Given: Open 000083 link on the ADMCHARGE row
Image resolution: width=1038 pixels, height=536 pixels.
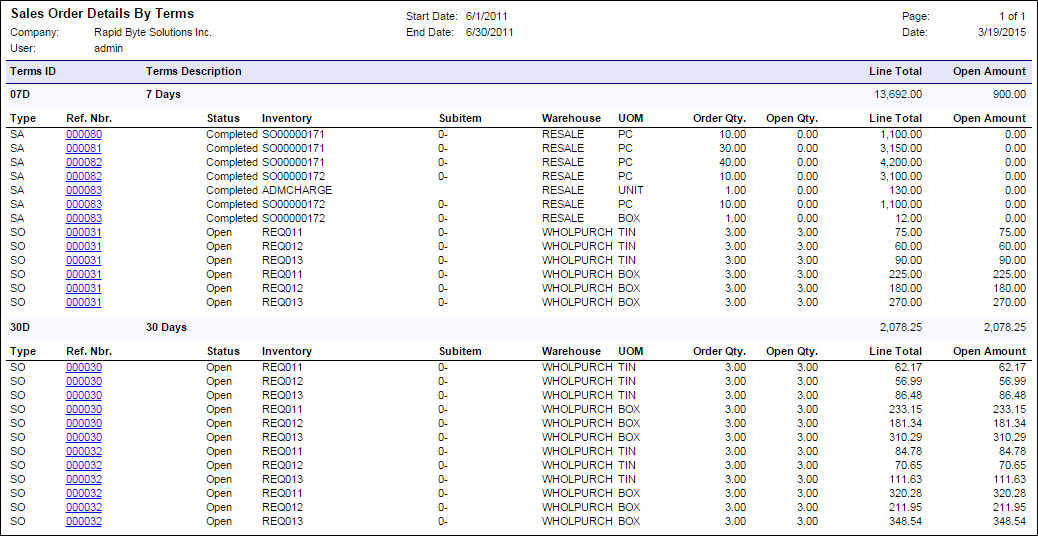Looking at the screenshot, I should (x=84, y=190).
